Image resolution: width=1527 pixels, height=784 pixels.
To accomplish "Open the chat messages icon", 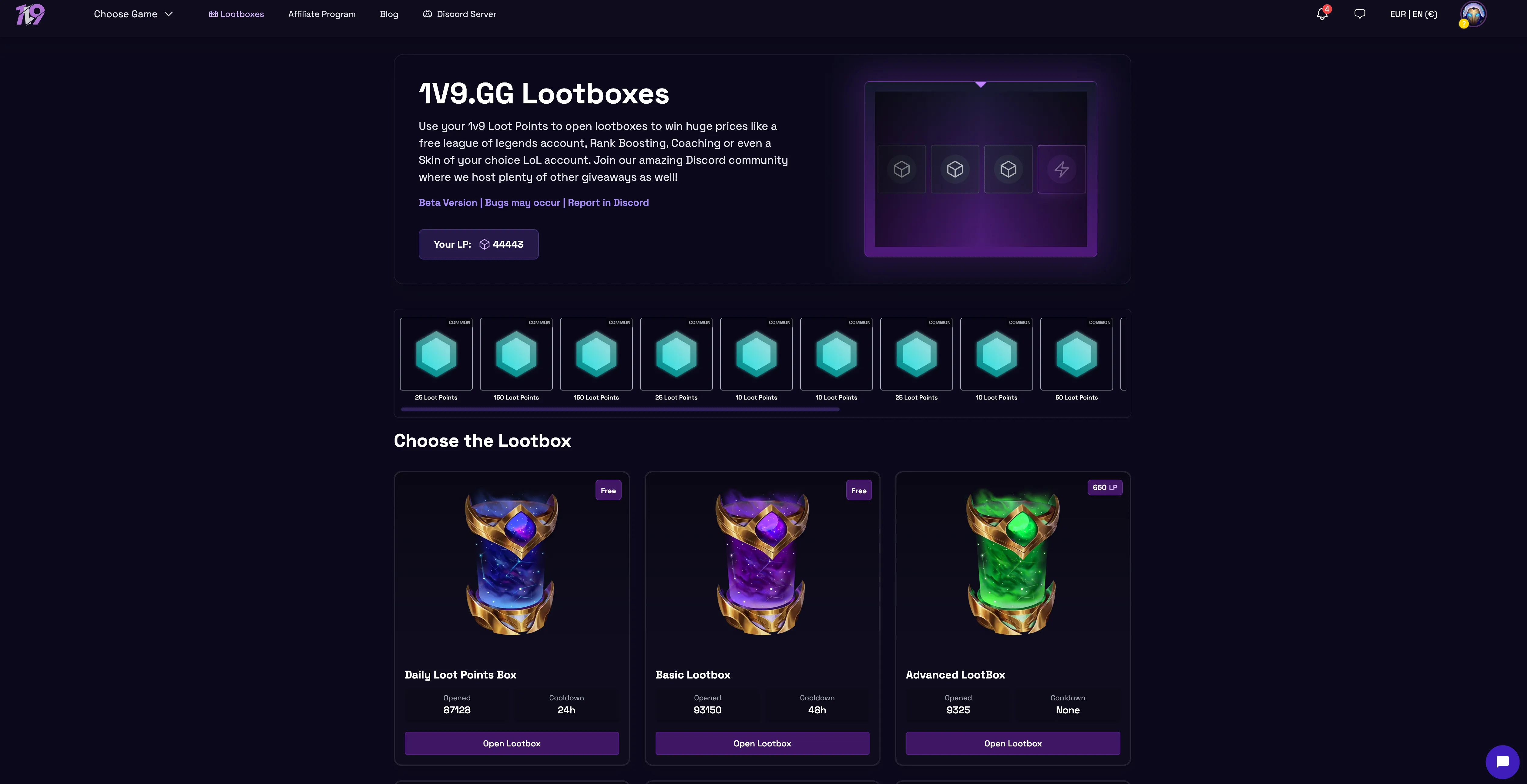I will pos(1360,14).
